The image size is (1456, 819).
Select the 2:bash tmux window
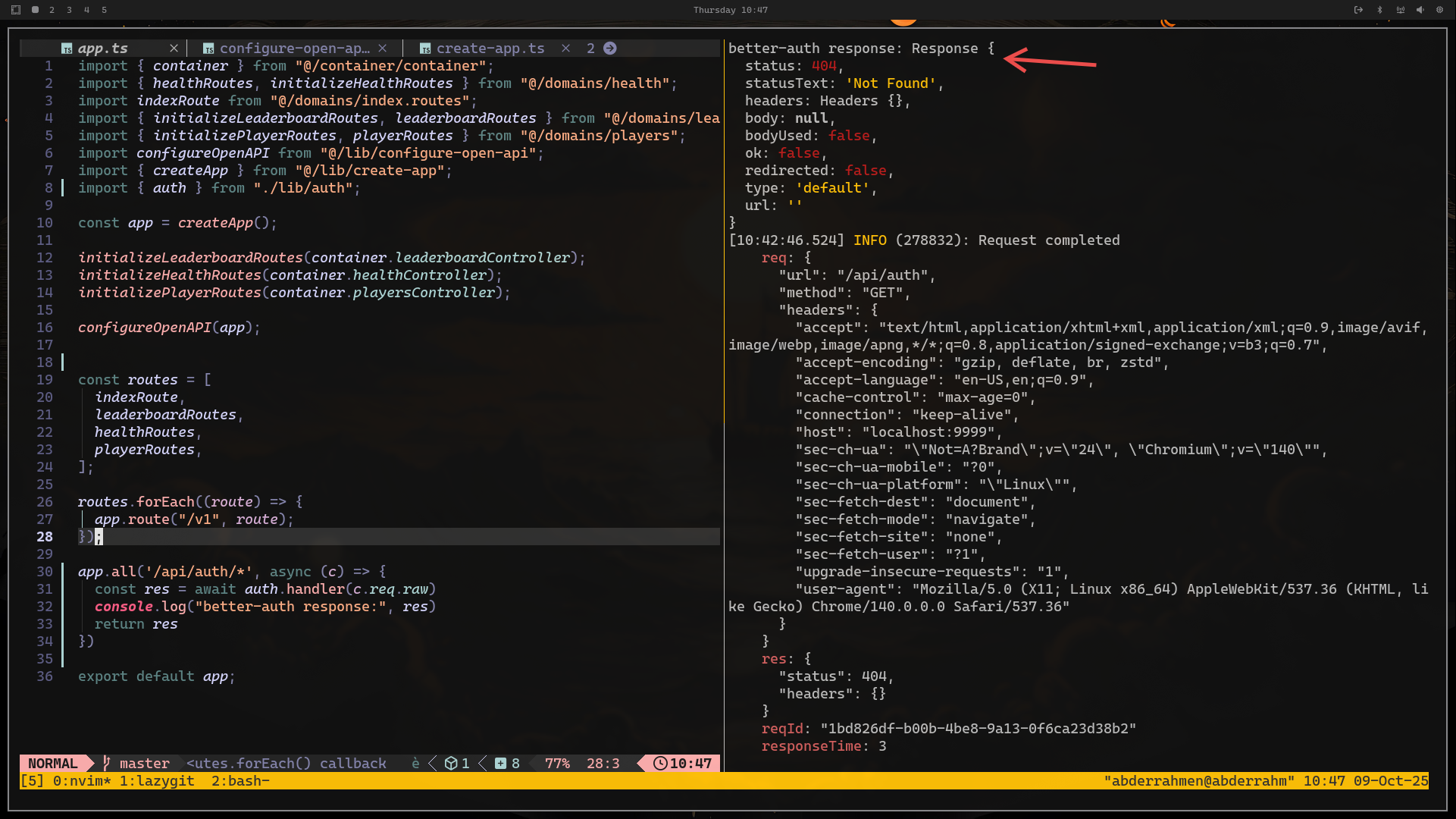point(240,780)
